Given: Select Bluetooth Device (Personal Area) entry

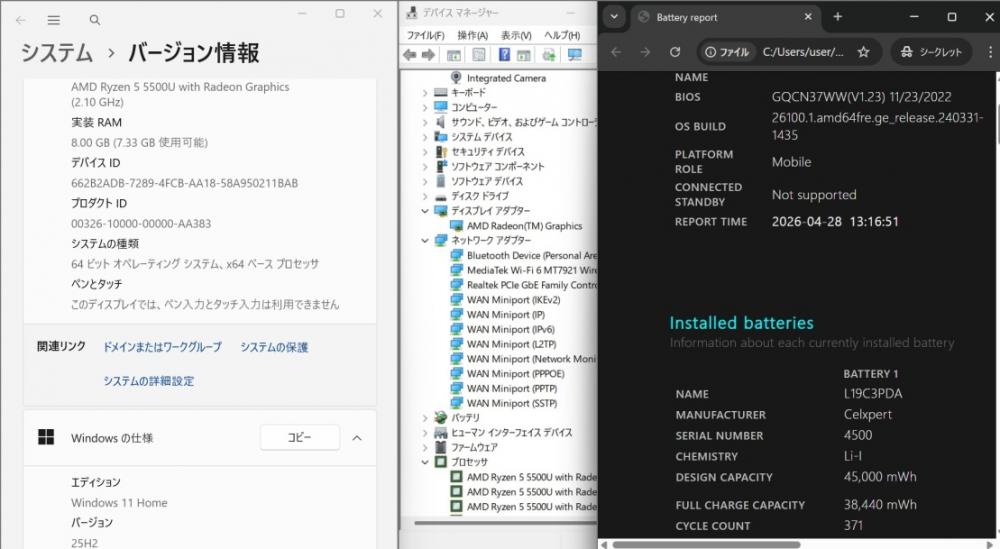Looking at the screenshot, I should click(x=532, y=255).
